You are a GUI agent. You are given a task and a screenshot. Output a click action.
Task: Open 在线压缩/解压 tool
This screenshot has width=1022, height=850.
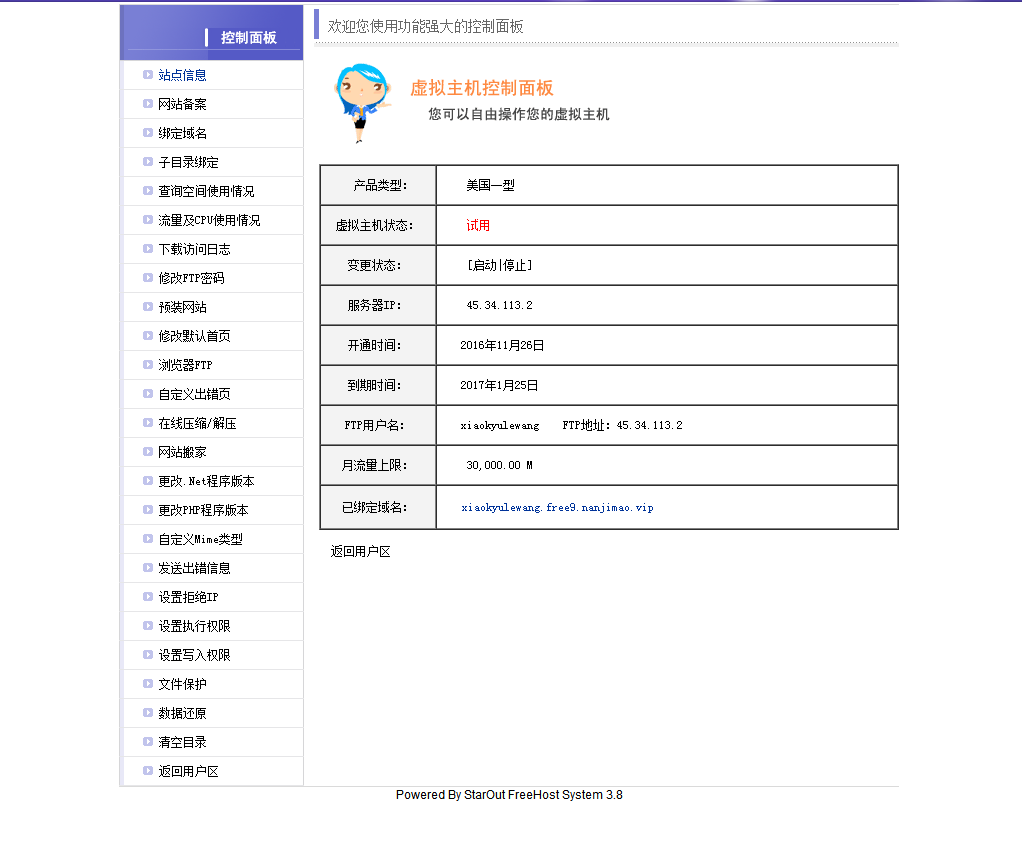197,423
